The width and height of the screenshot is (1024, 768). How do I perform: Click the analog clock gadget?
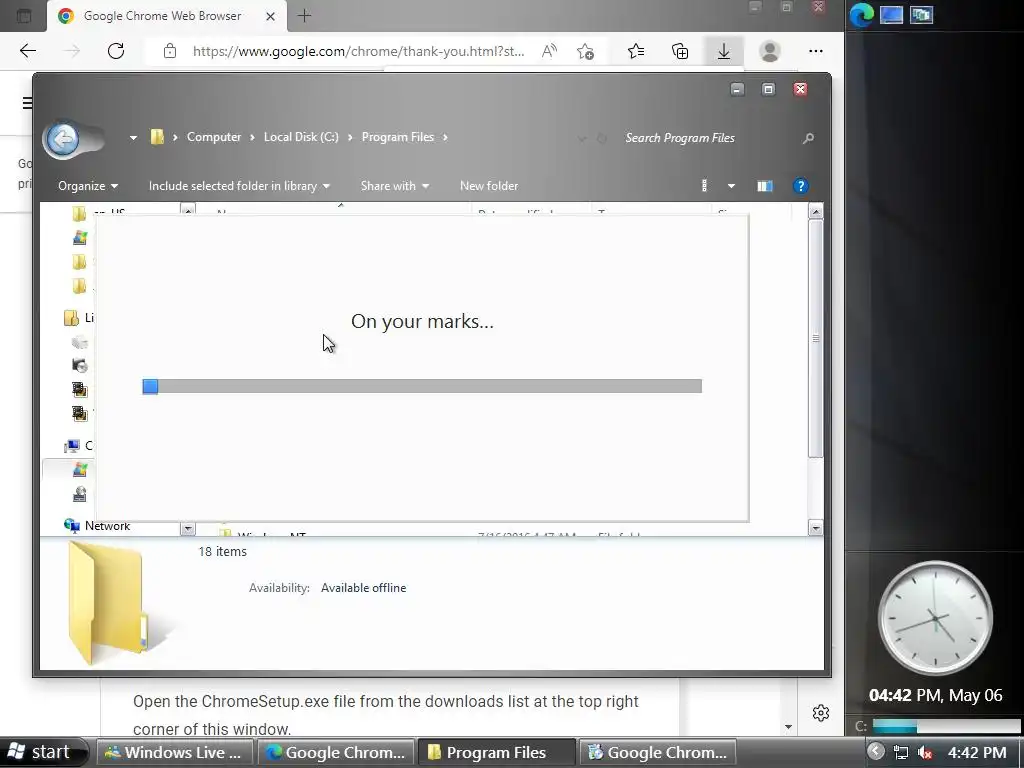[935, 618]
